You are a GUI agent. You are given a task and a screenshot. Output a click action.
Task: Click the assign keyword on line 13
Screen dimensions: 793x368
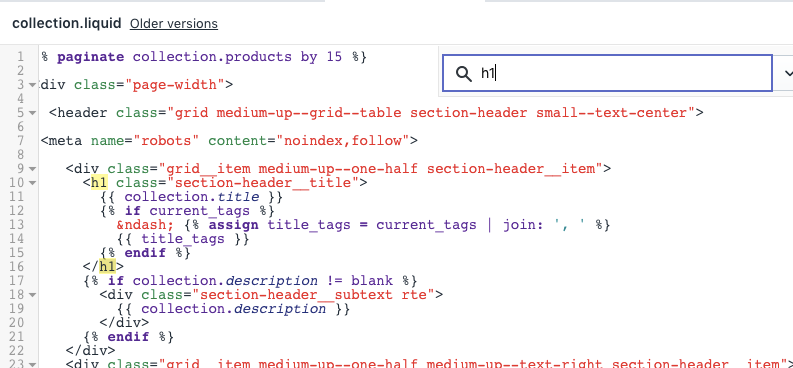tap(233, 224)
